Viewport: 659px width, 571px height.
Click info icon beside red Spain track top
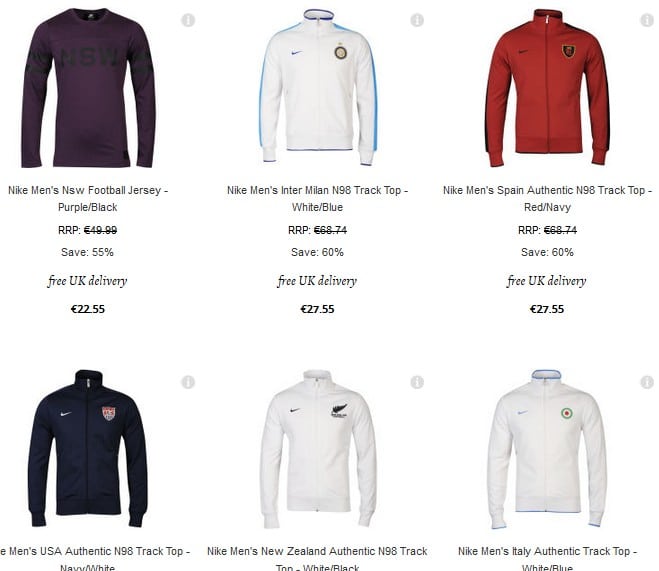pos(647,20)
